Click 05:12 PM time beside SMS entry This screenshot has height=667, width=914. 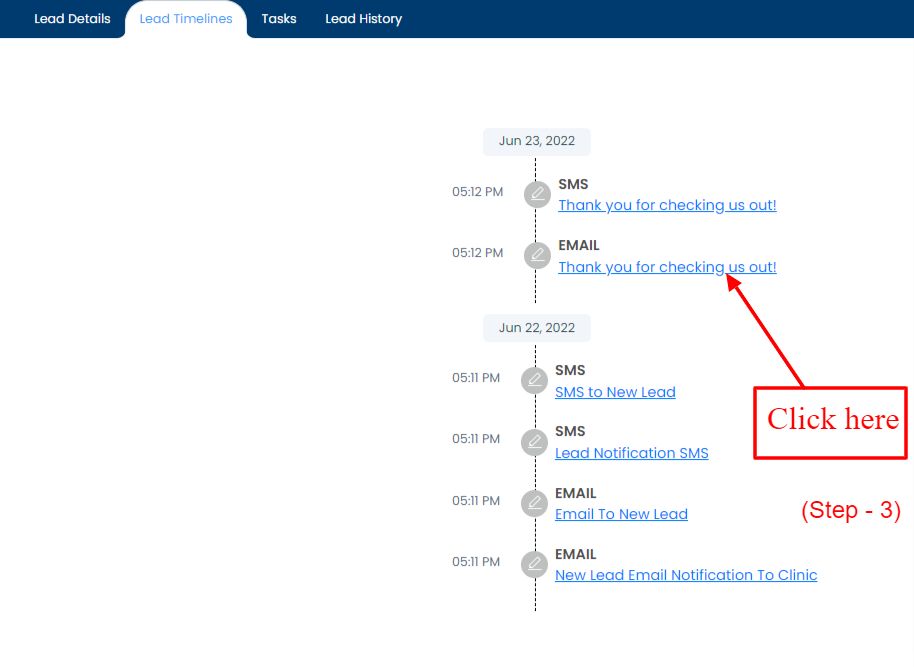(477, 192)
